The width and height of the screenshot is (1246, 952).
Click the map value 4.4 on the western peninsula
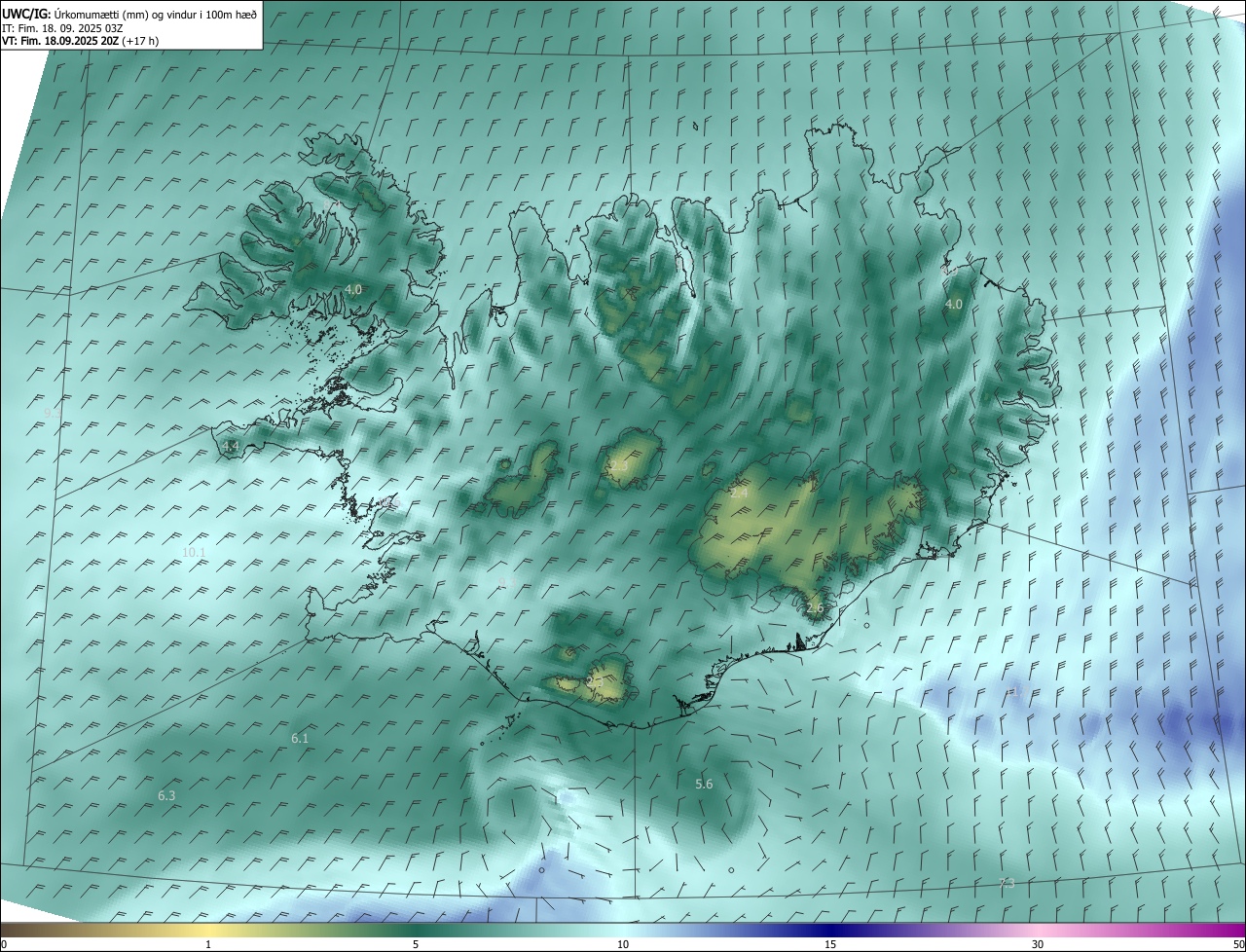[x=231, y=447]
